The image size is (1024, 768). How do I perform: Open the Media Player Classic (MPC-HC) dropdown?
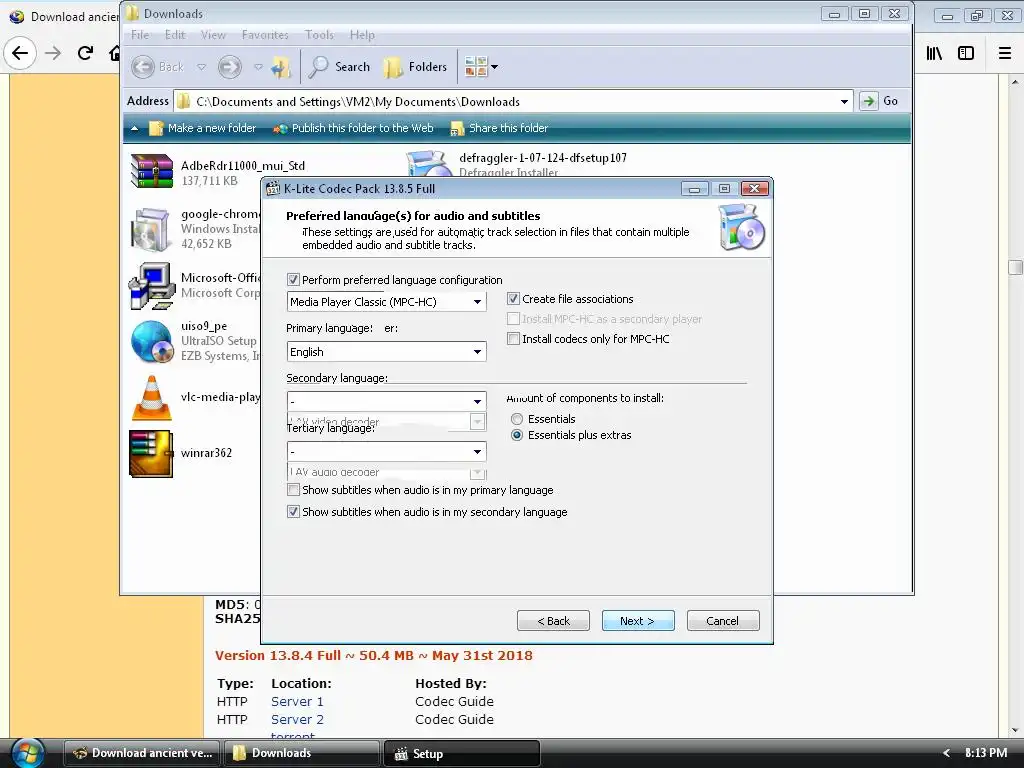(387, 302)
